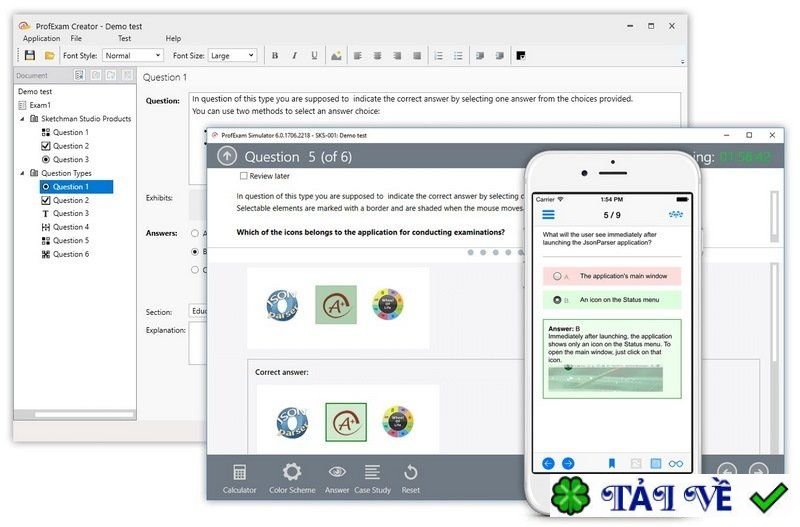
Task: Select Question 3 under Sketchman Studio Products
Action: pyautogui.click(x=65, y=160)
